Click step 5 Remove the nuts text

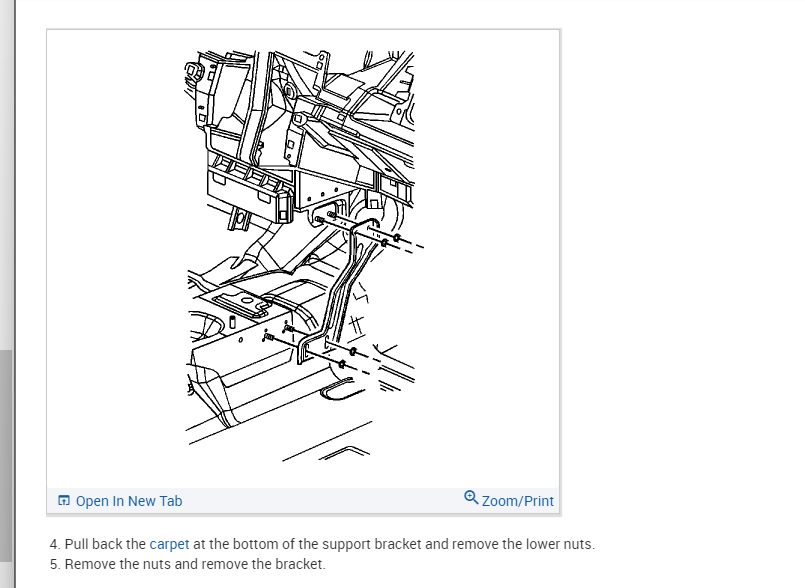188,564
